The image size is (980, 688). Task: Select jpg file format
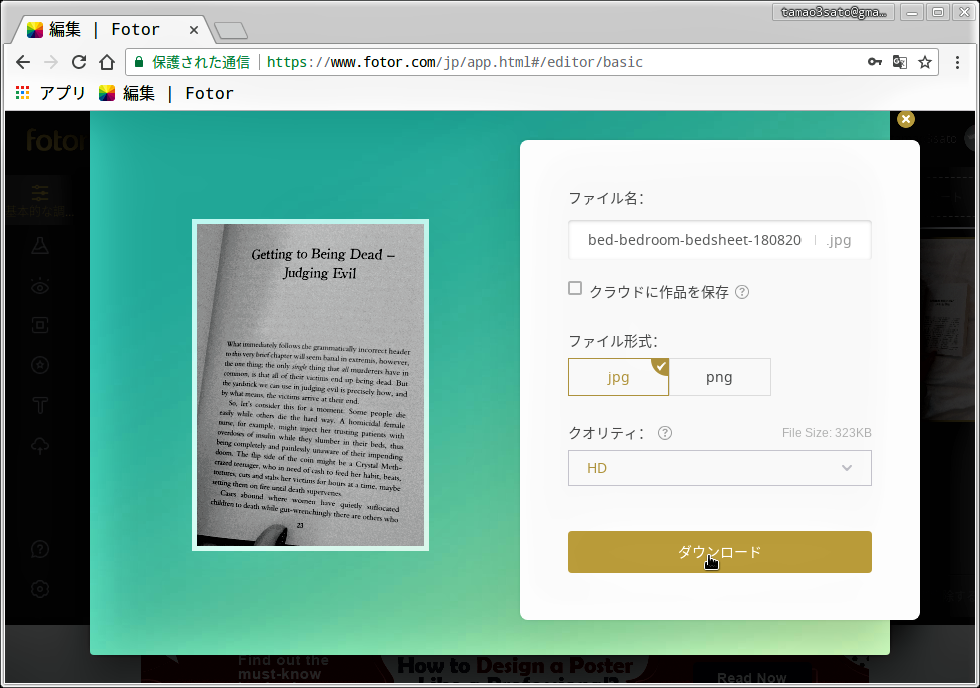click(618, 377)
